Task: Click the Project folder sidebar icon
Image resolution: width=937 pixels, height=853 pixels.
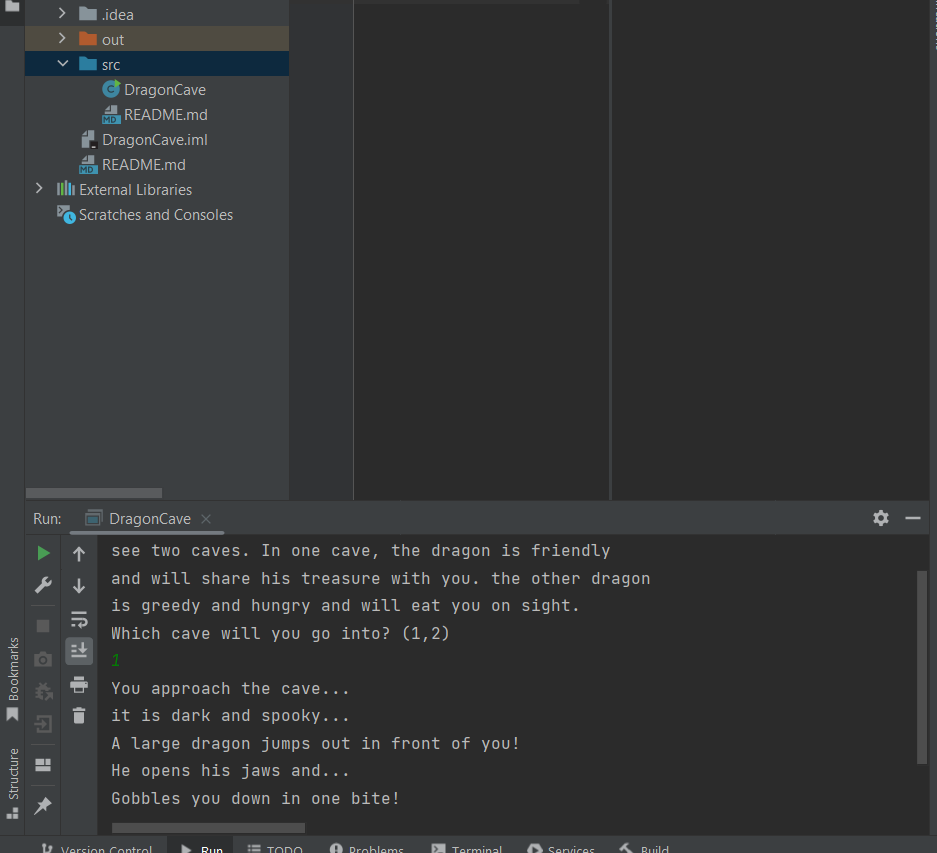Action: coord(12,7)
